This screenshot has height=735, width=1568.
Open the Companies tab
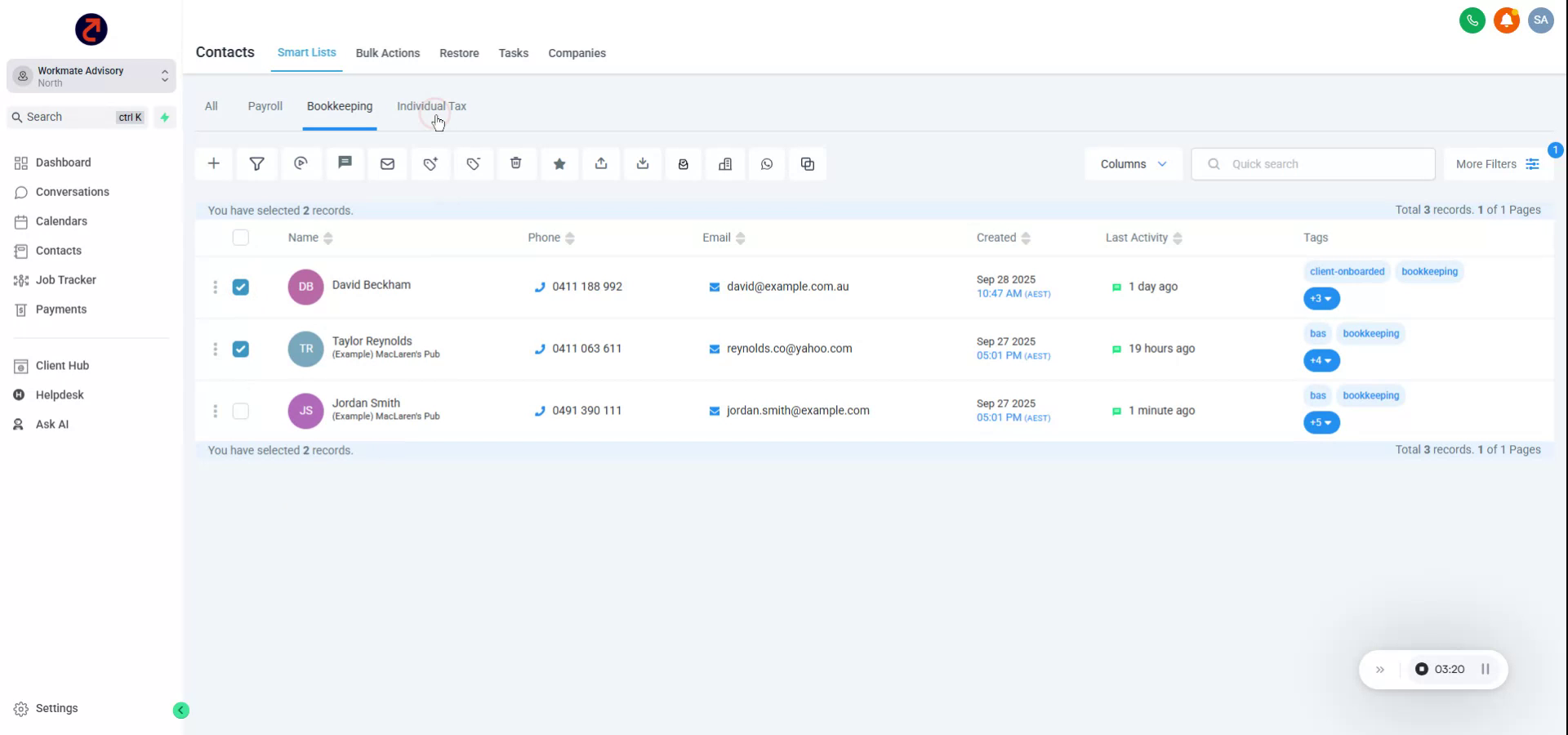coord(577,53)
